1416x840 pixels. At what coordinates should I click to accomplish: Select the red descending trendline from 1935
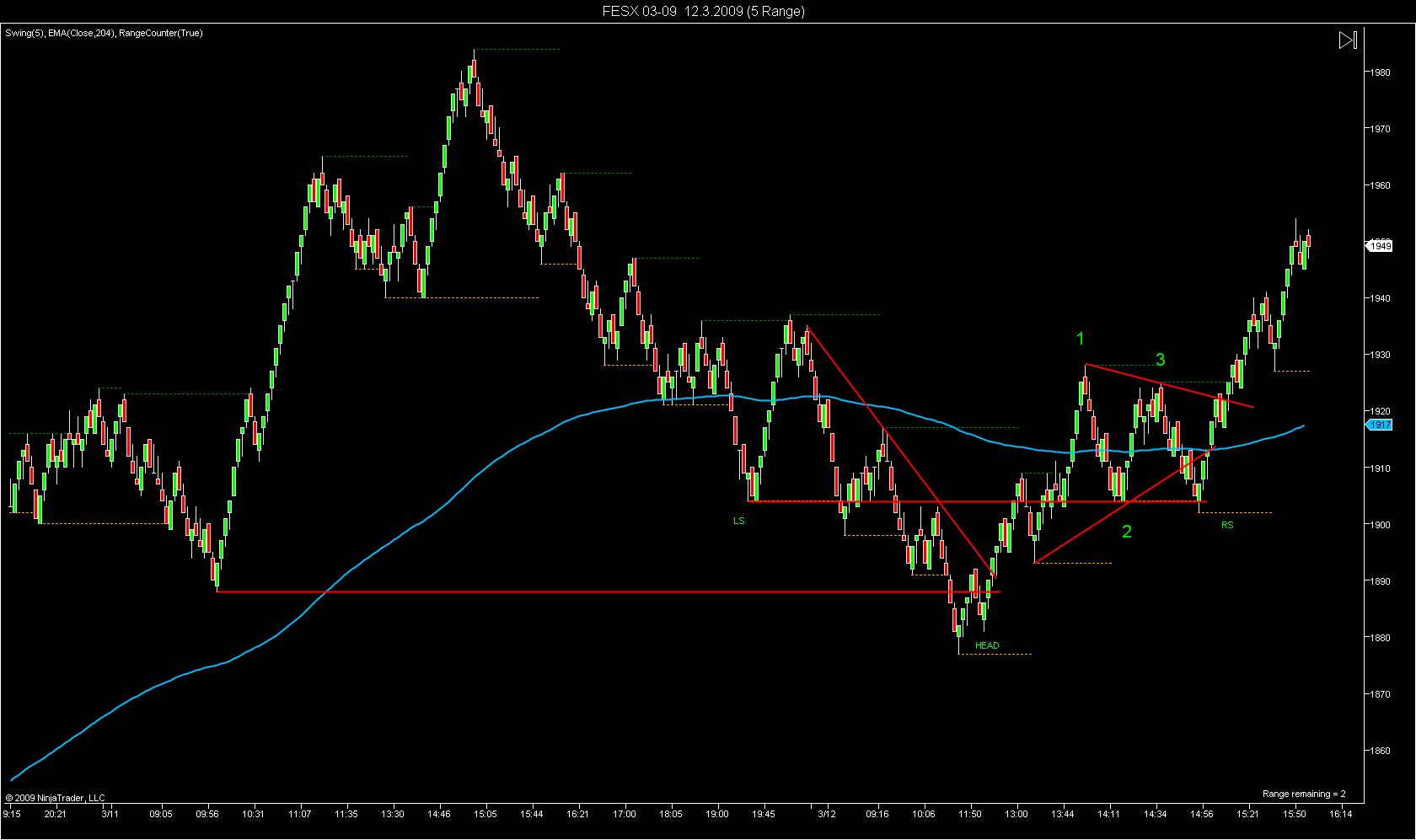(x=902, y=452)
